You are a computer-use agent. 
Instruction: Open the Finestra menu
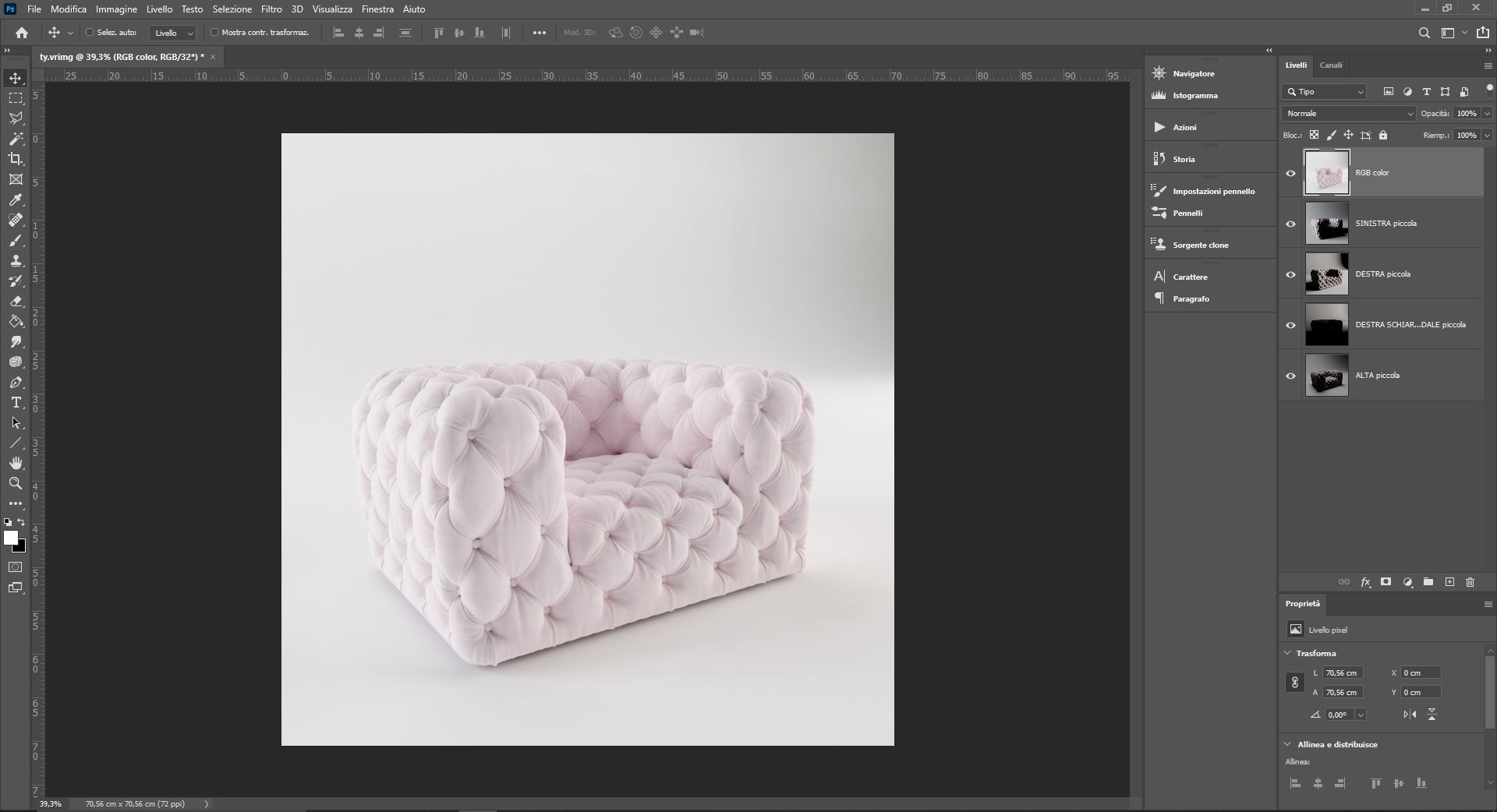click(377, 9)
